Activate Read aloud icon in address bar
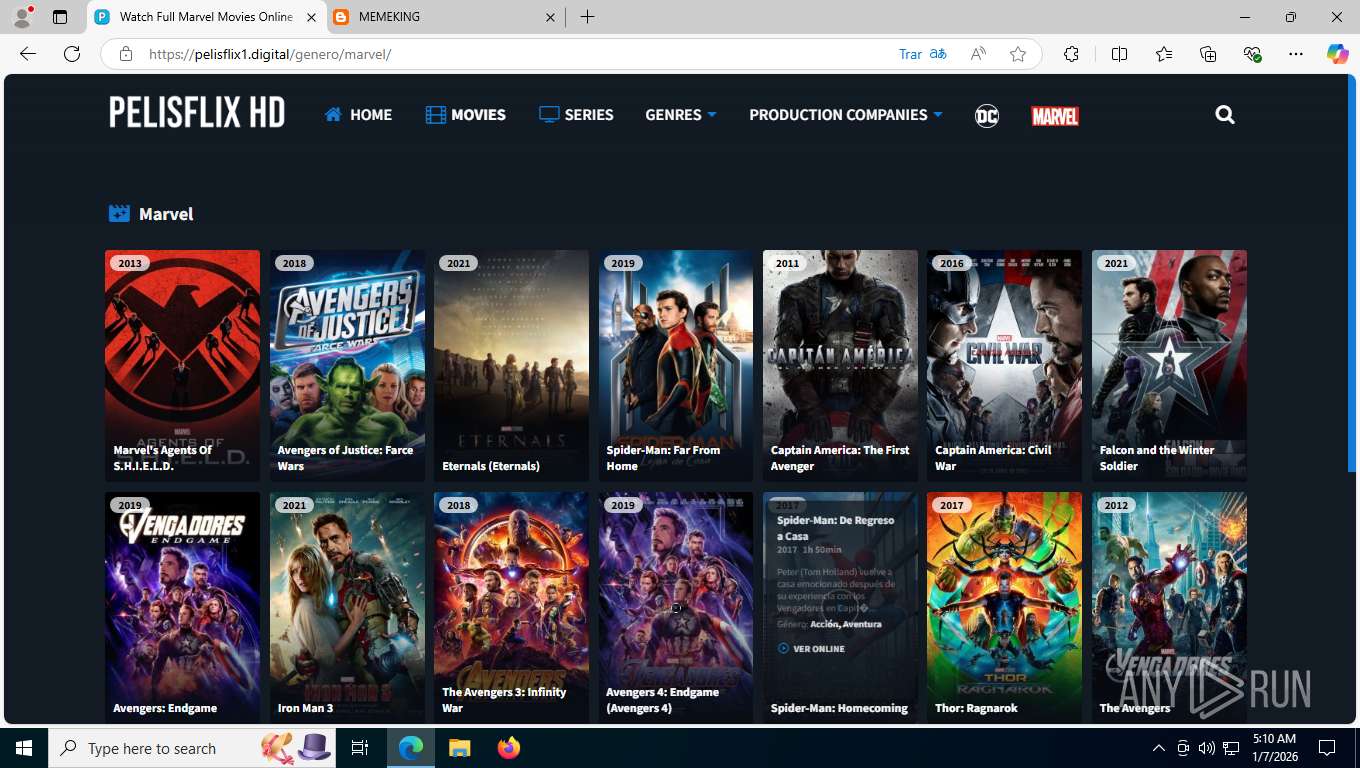1360x768 pixels. 978,54
